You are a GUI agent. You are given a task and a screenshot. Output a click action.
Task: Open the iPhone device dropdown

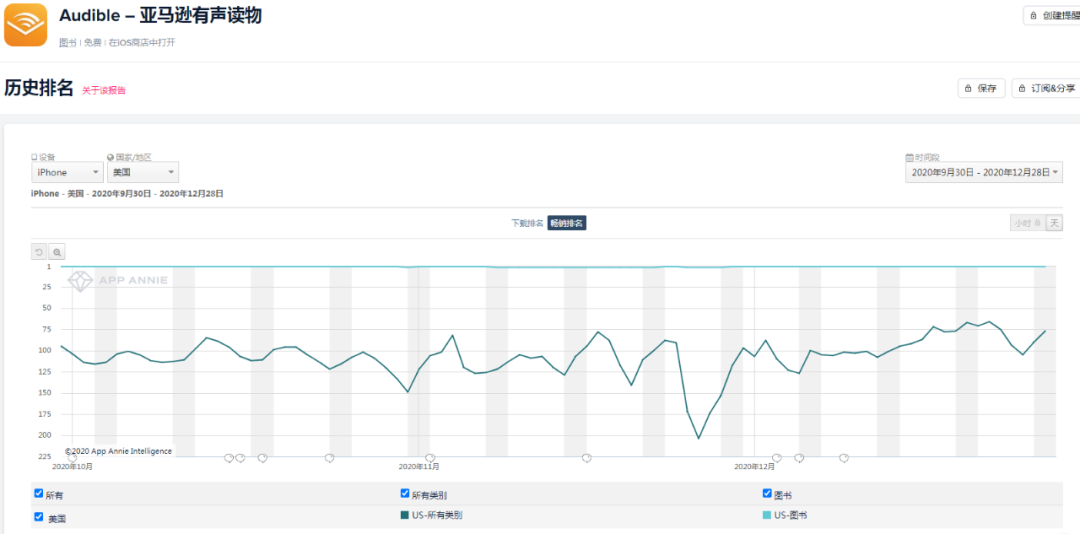point(66,172)
